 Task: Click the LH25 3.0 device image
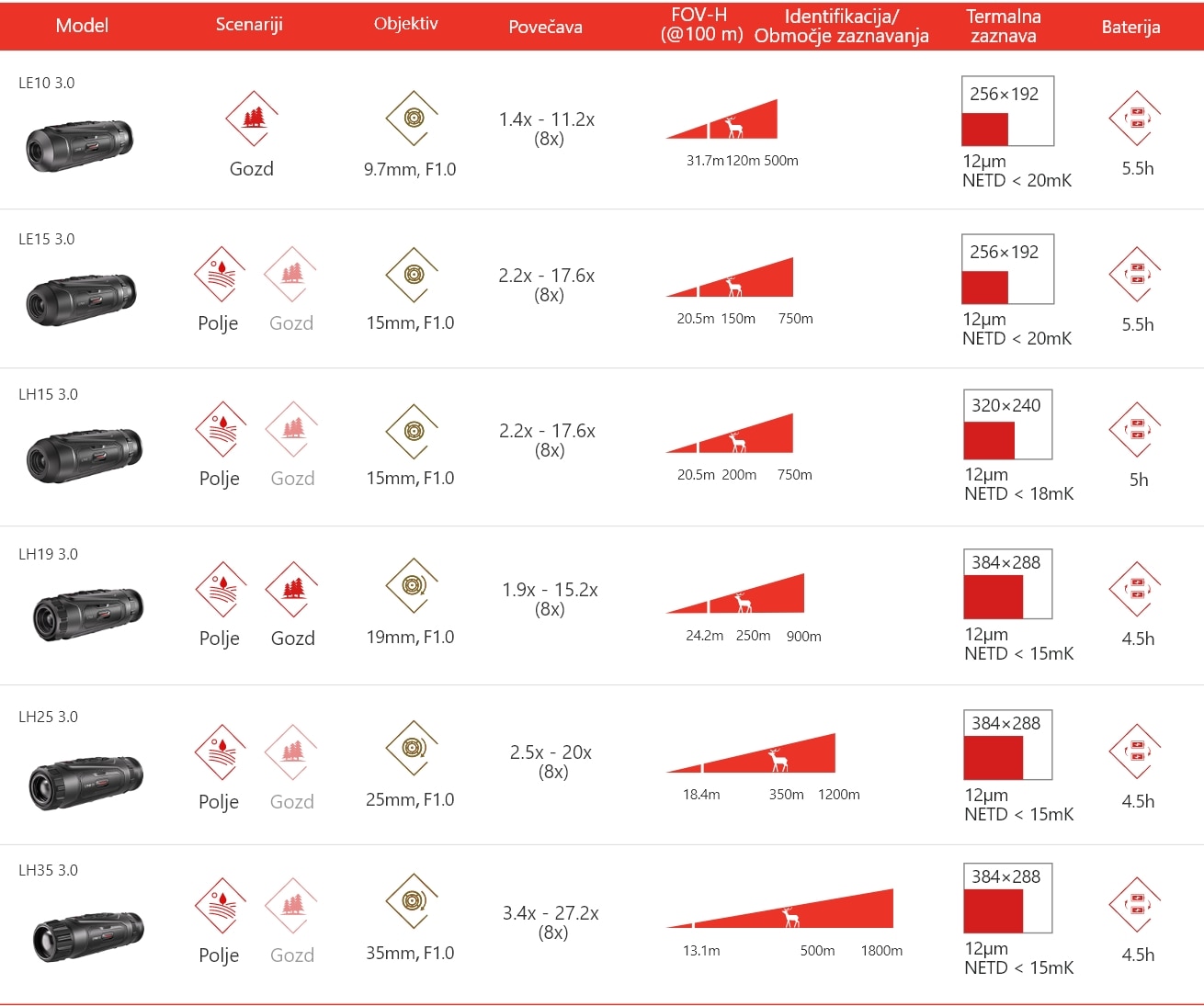click(85, 782)
